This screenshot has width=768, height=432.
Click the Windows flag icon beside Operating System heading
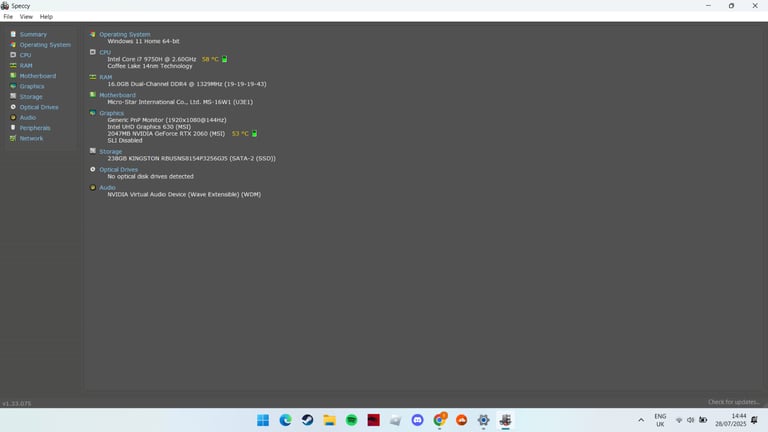[93, 34]
